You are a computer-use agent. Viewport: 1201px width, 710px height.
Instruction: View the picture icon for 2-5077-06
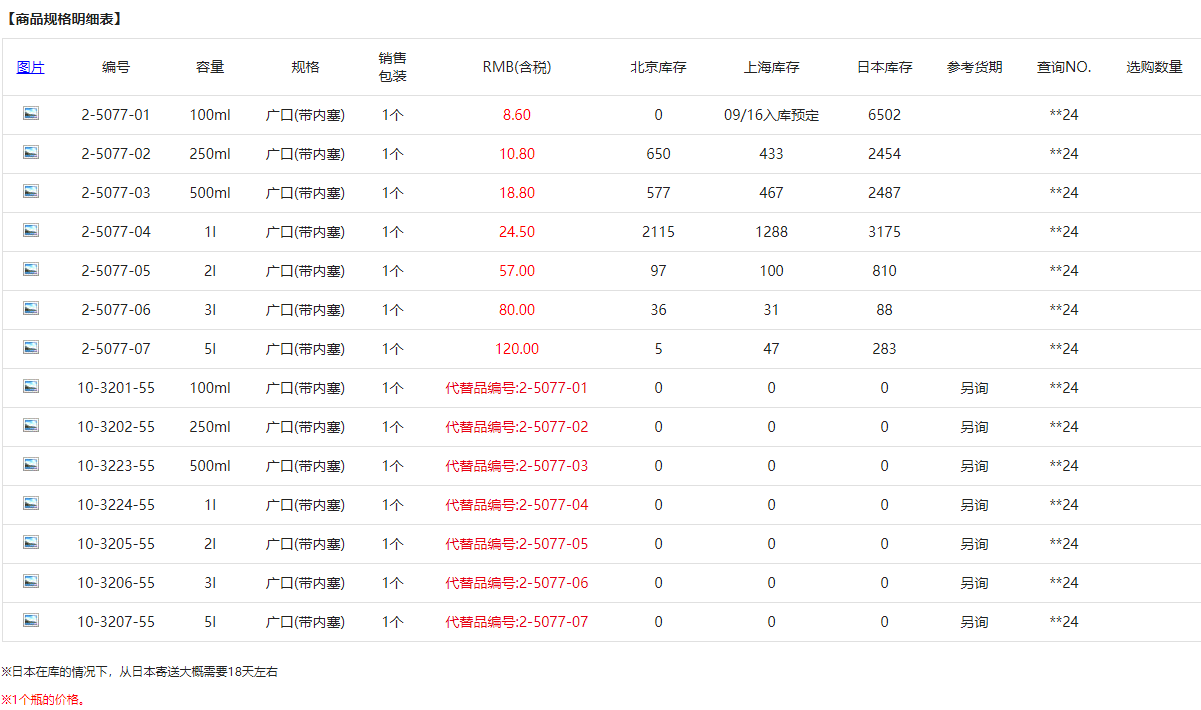pyautogui.click(x=31, y=309)
